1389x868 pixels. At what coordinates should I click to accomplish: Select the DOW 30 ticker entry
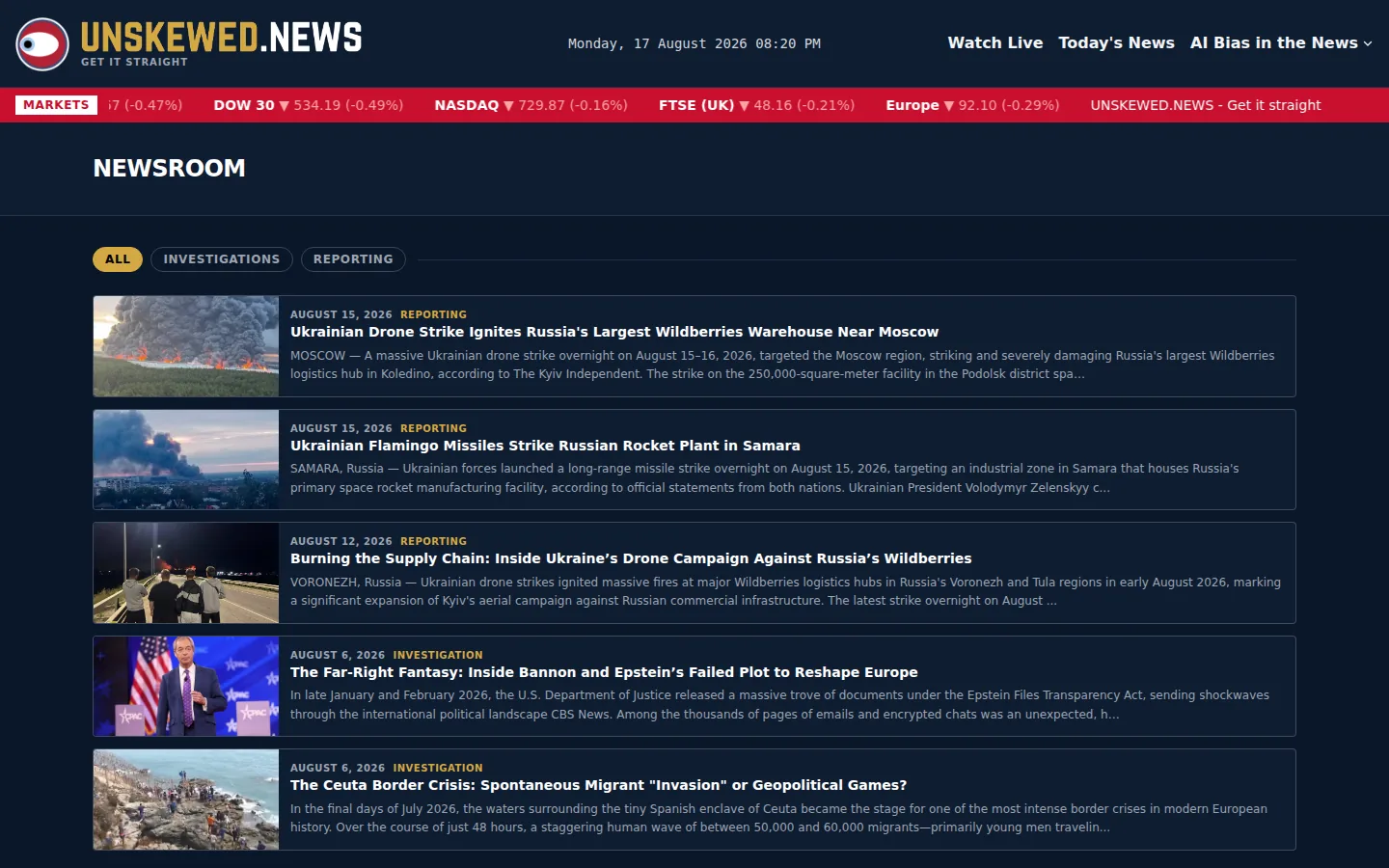(308, 105)
